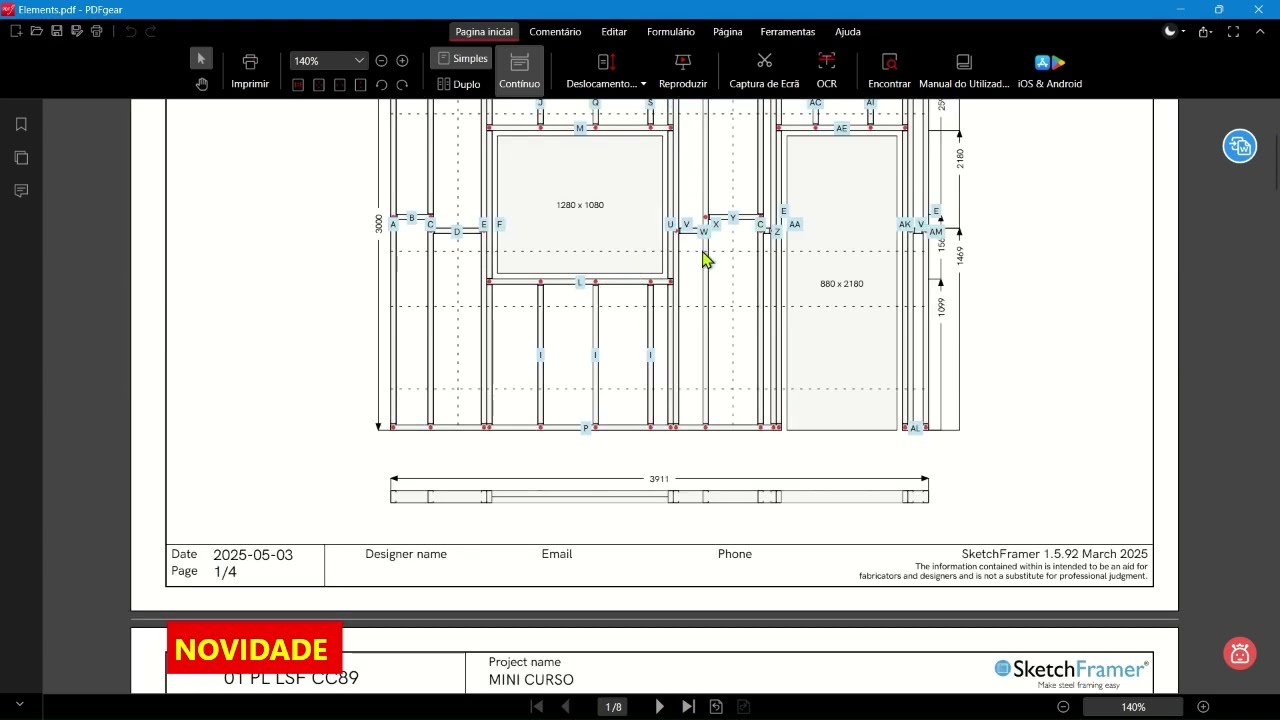Screen dimensions: 1280x720
Task: Toggle Contínuo continuous scrolling
Action: coord(519,71)
